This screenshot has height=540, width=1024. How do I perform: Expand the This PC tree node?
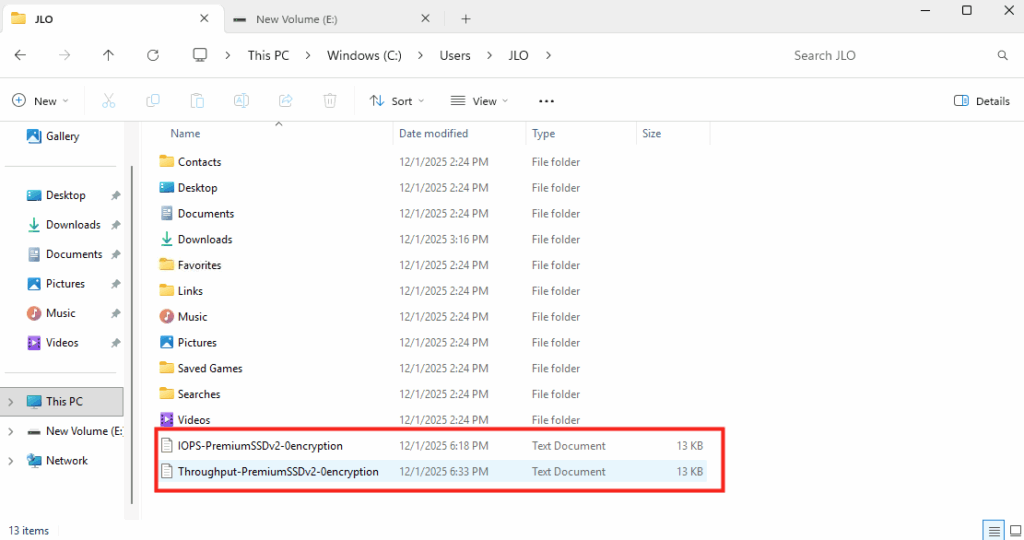point(11,402)
